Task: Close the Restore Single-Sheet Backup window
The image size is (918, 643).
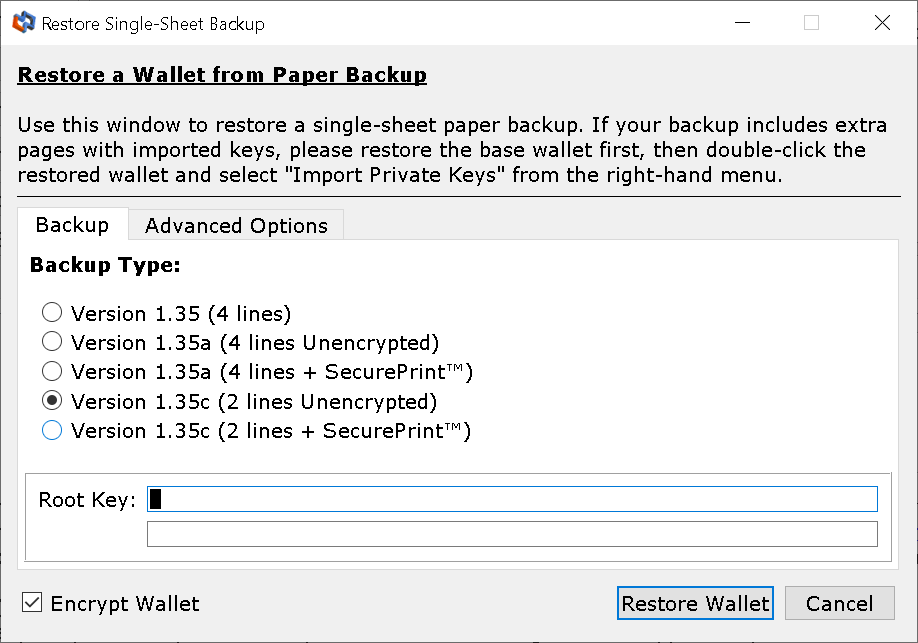Action: [x=882, y=23]
